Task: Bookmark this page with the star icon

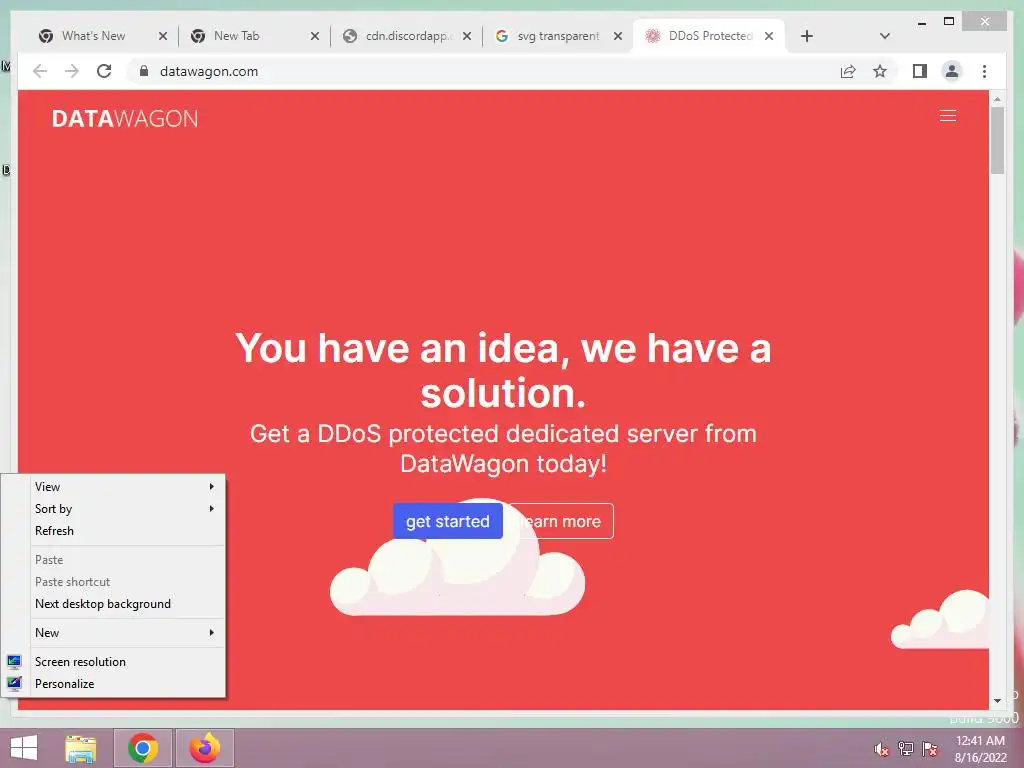Action: click(880, 71)
